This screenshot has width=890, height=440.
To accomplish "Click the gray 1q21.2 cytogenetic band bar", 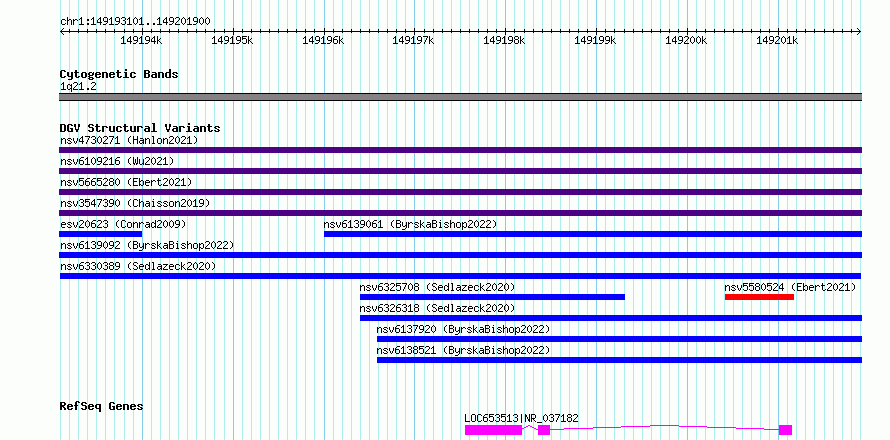I will (460, 97).
